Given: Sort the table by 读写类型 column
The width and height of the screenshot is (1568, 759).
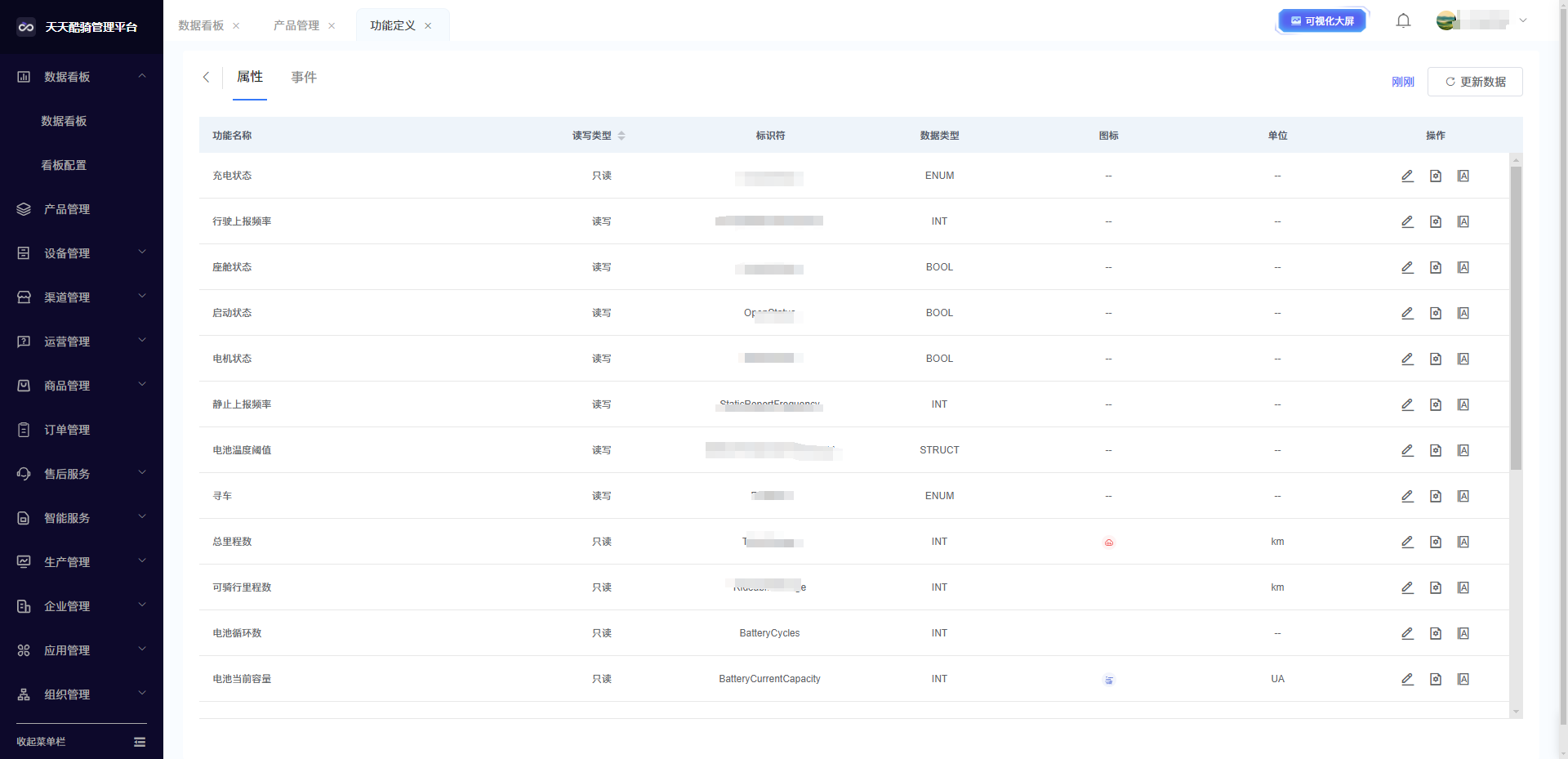Looking at the screenshot, I should tap(621, 136).
